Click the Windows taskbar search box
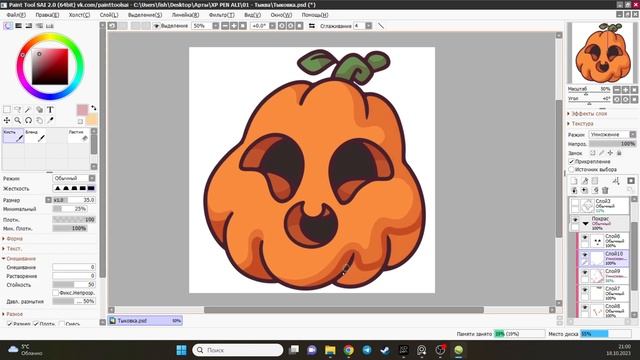 click(x=238, y=350)
